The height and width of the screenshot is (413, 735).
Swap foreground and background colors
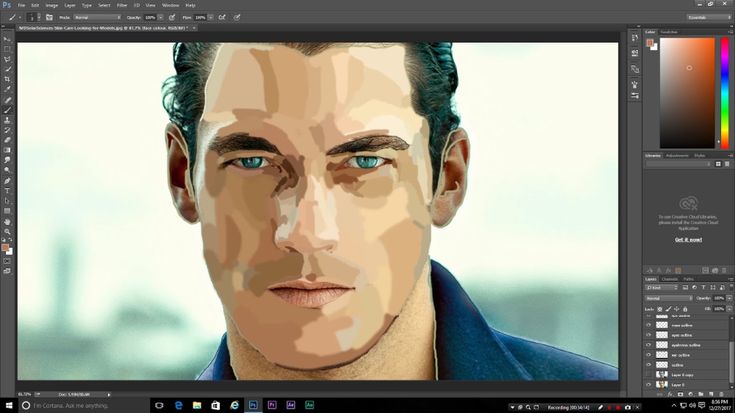(10, 240)
